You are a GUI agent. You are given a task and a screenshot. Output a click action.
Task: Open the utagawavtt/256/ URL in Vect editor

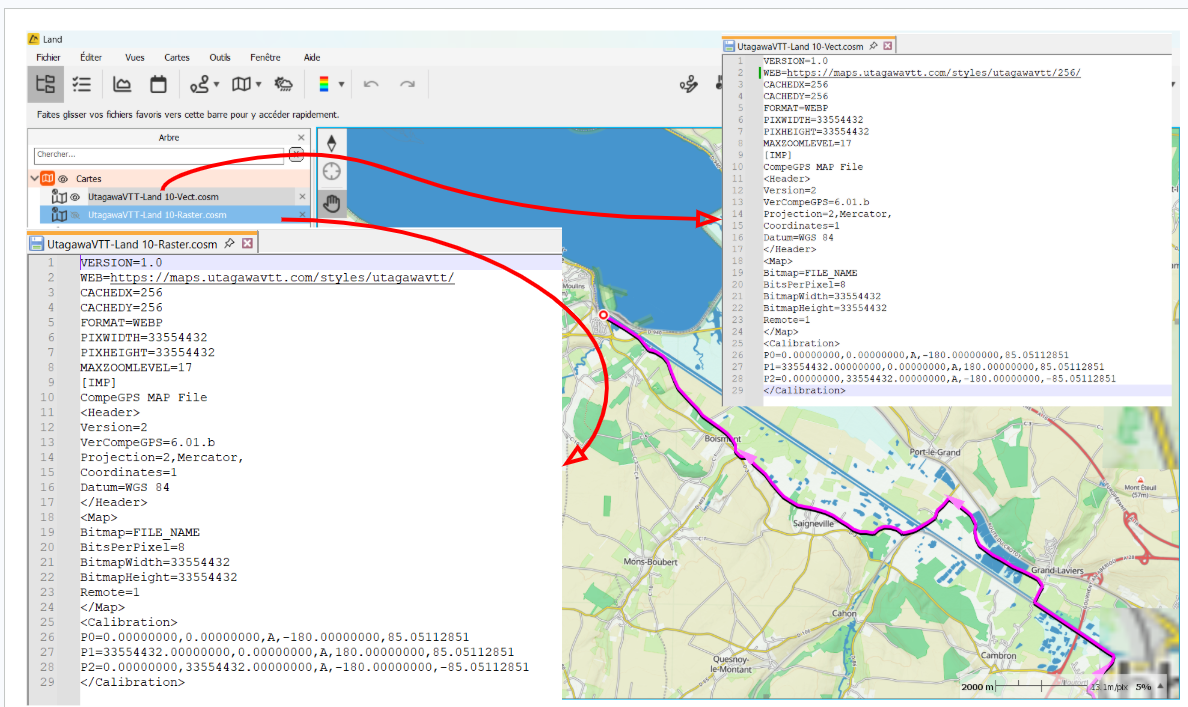pos(933,73)
